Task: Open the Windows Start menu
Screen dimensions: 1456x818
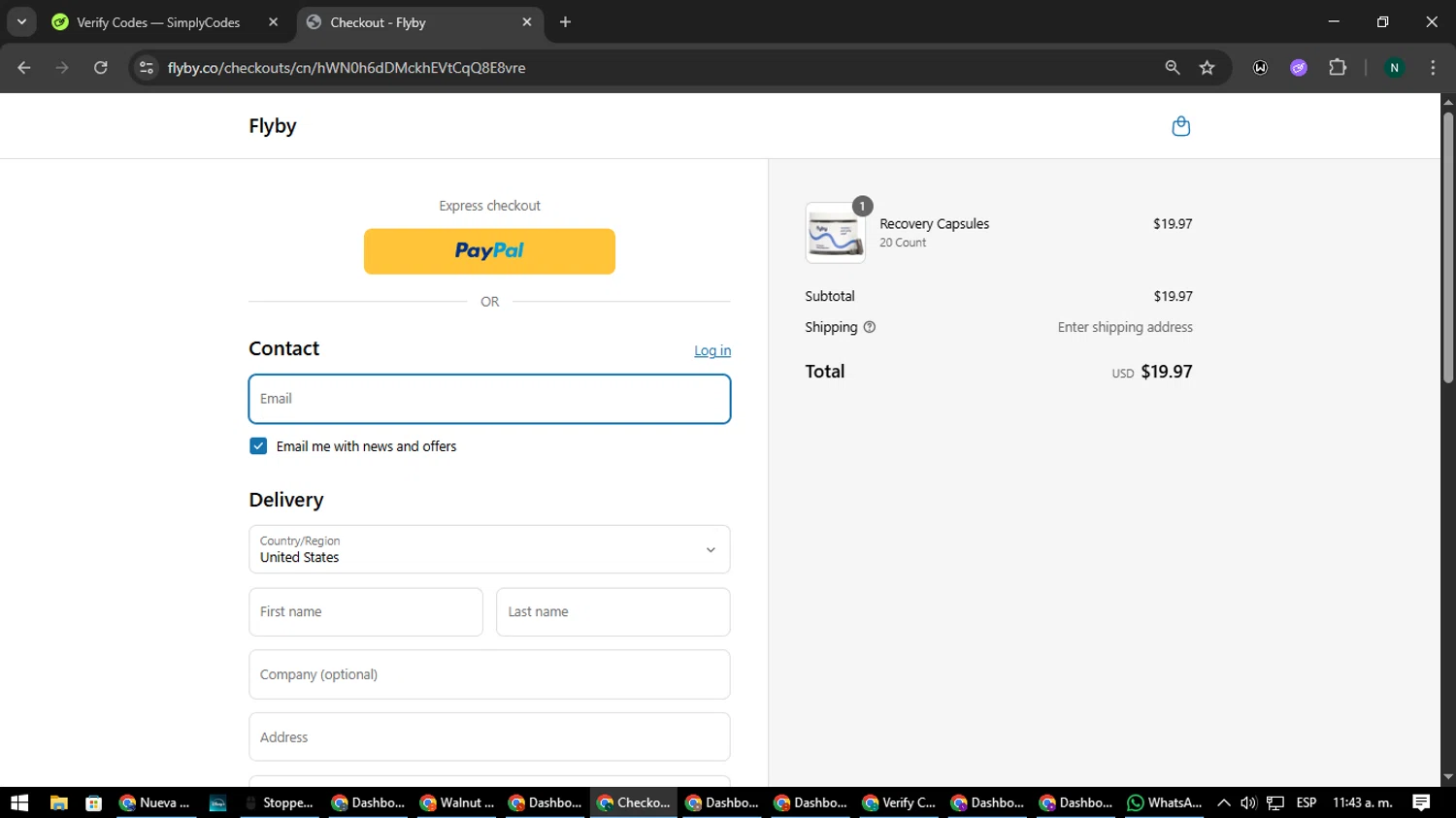Action: [19, 802]
